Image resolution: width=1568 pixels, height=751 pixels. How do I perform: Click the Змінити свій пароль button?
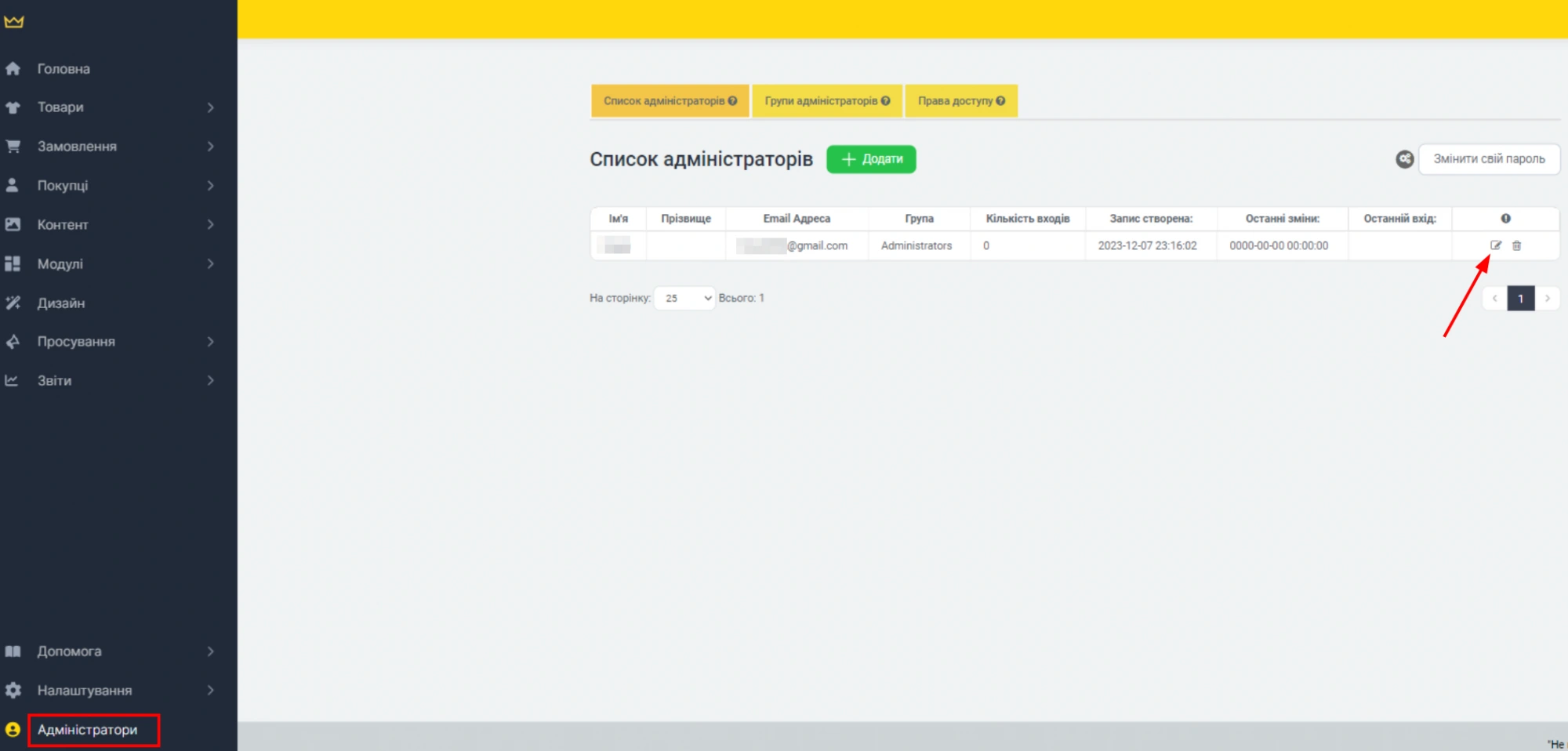1488,159
